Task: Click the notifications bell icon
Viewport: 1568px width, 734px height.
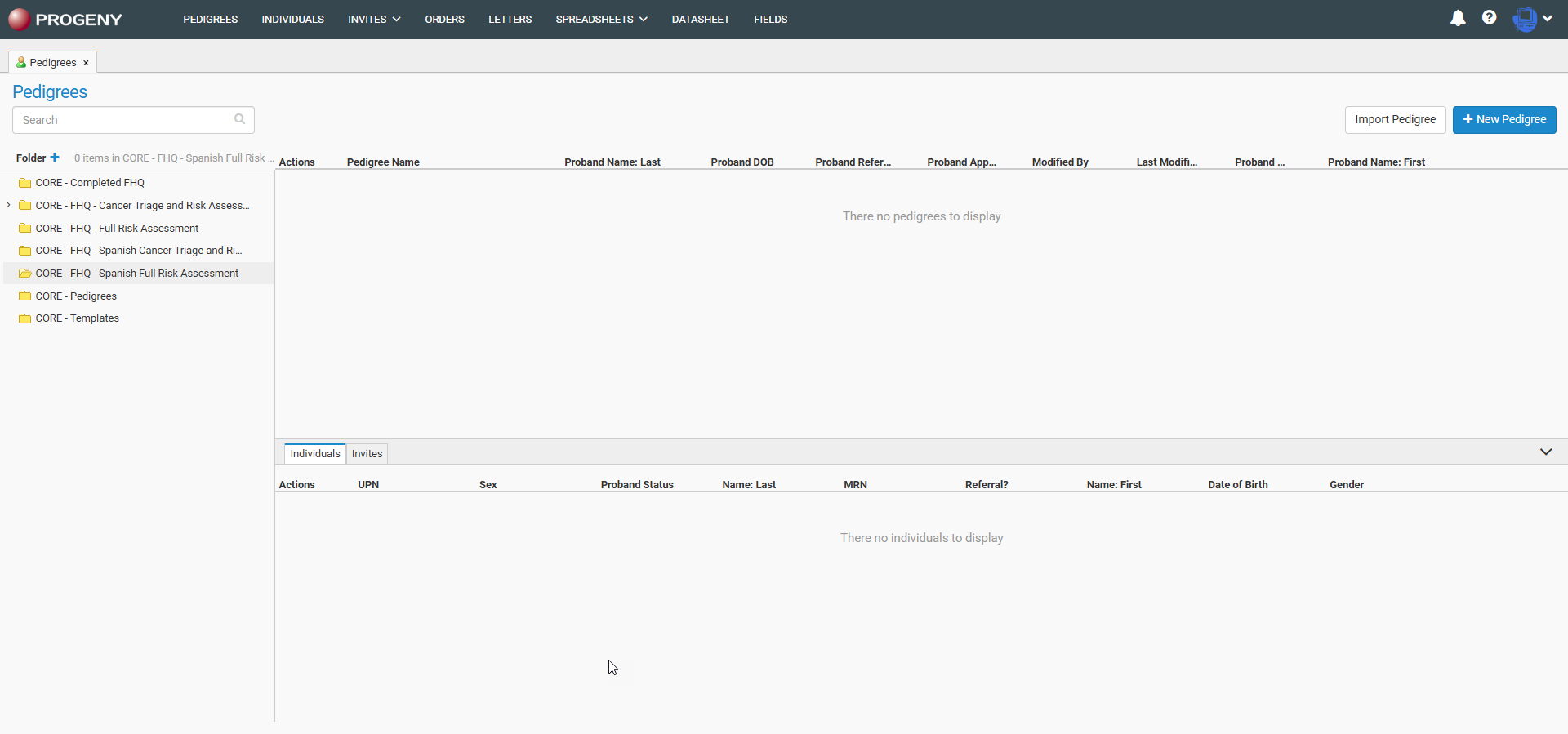Action: coord(1458,18)
